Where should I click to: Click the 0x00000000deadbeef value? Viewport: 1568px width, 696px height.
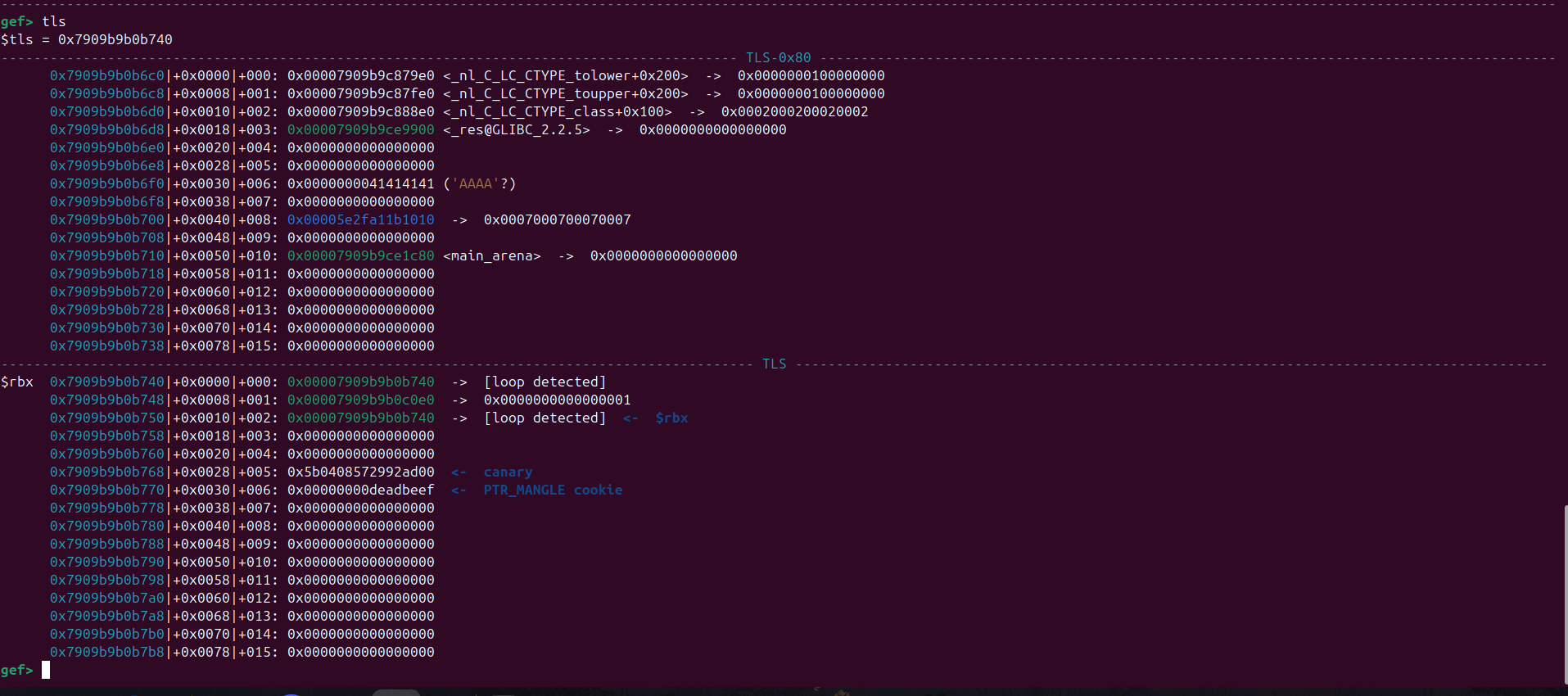tap(360, 490)
